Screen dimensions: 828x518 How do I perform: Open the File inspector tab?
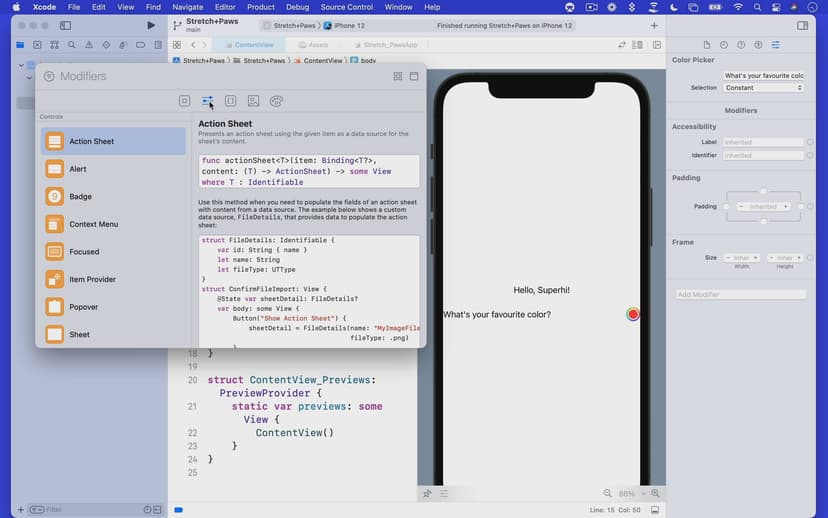click(x=708, y=45)
